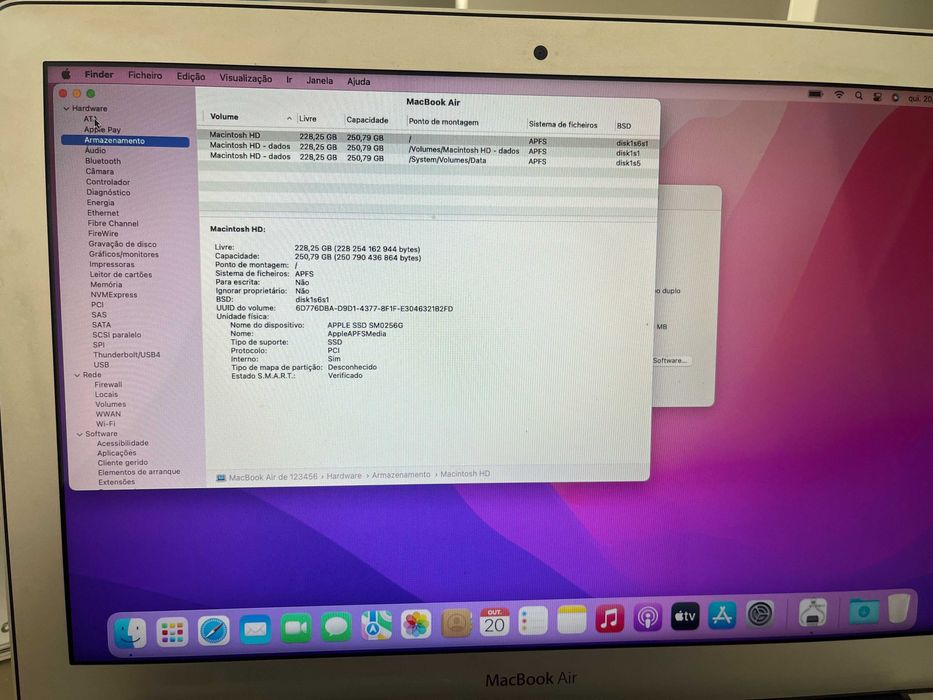Open the Apple menu
The image size is (933, 700).
66,74
